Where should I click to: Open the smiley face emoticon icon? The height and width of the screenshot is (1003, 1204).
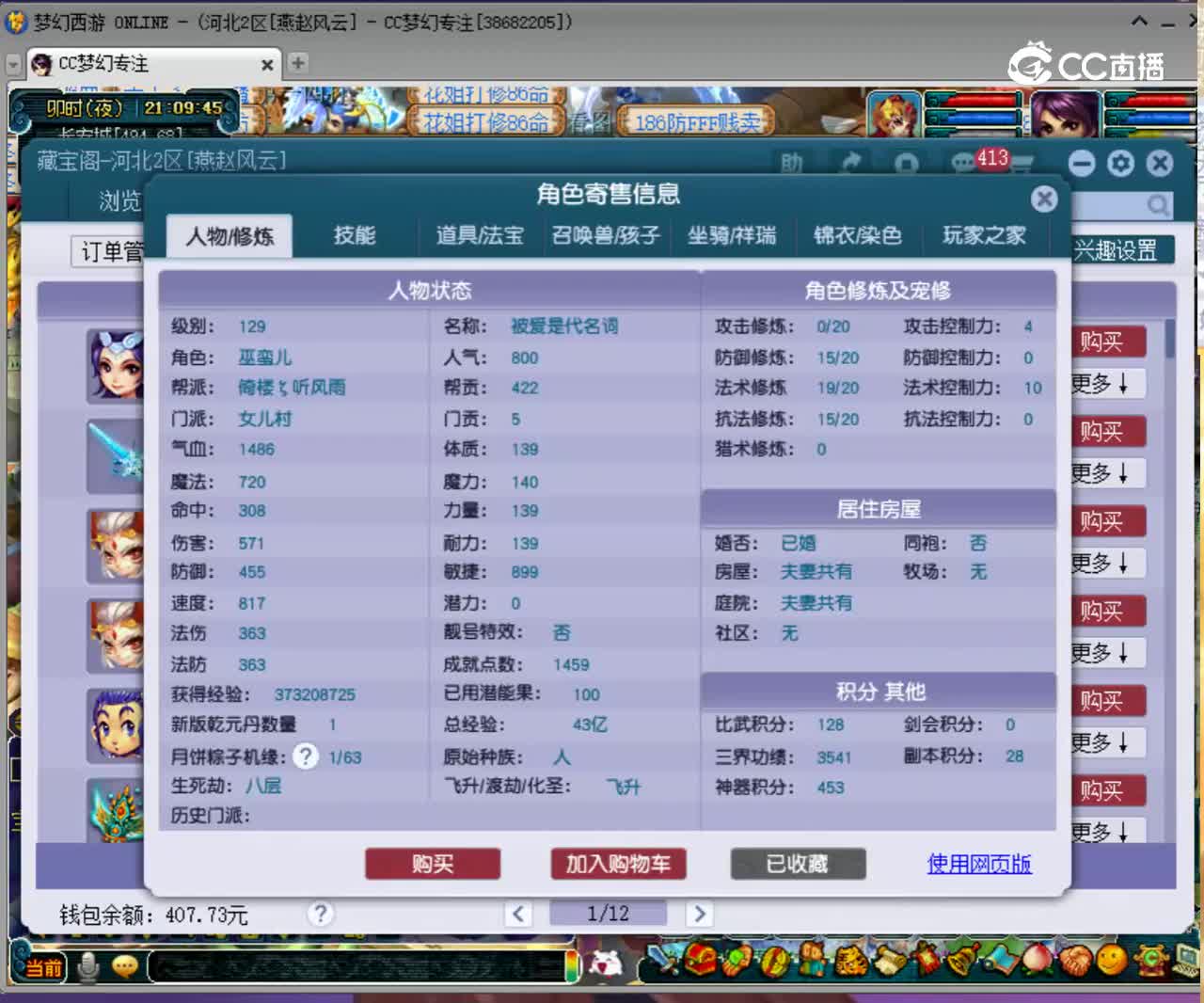click(1111, 961)
